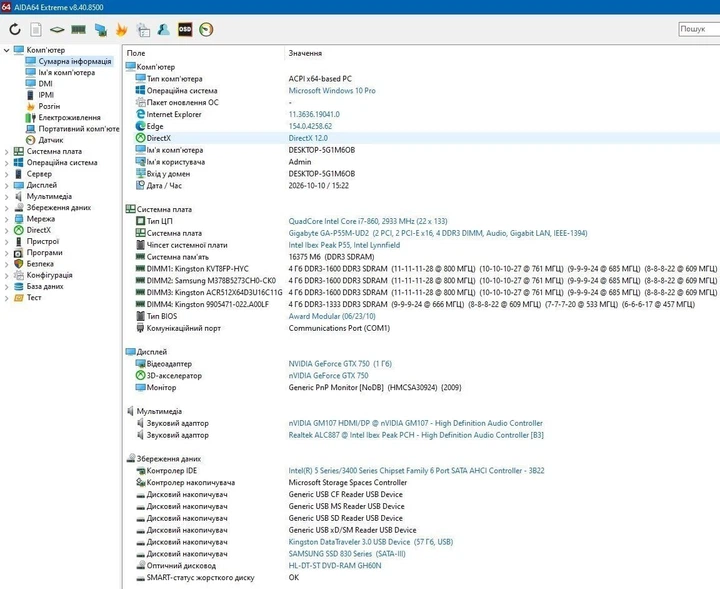Click the network computers toolbar icon
The height and width of the screenshot is (589, 720).
(x=101, y=30)
